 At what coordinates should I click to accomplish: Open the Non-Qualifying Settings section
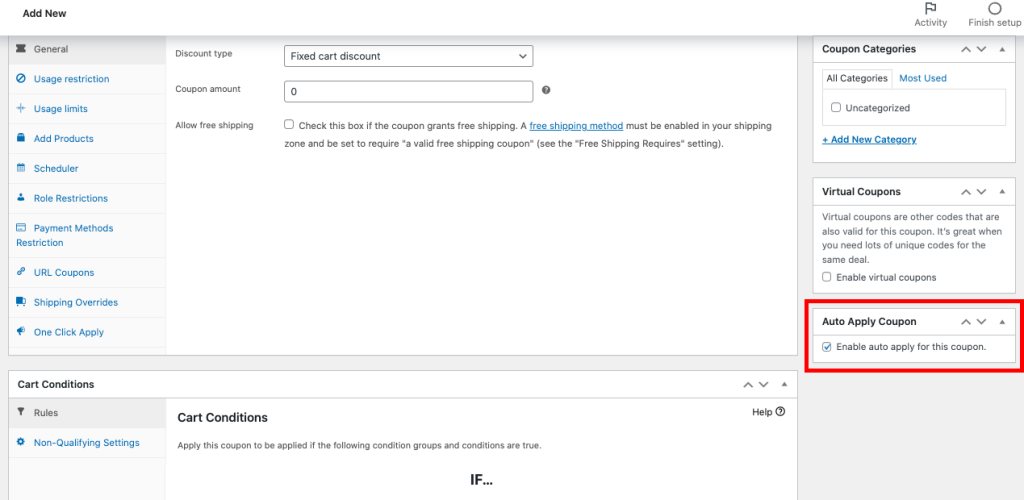pos(88,443)
